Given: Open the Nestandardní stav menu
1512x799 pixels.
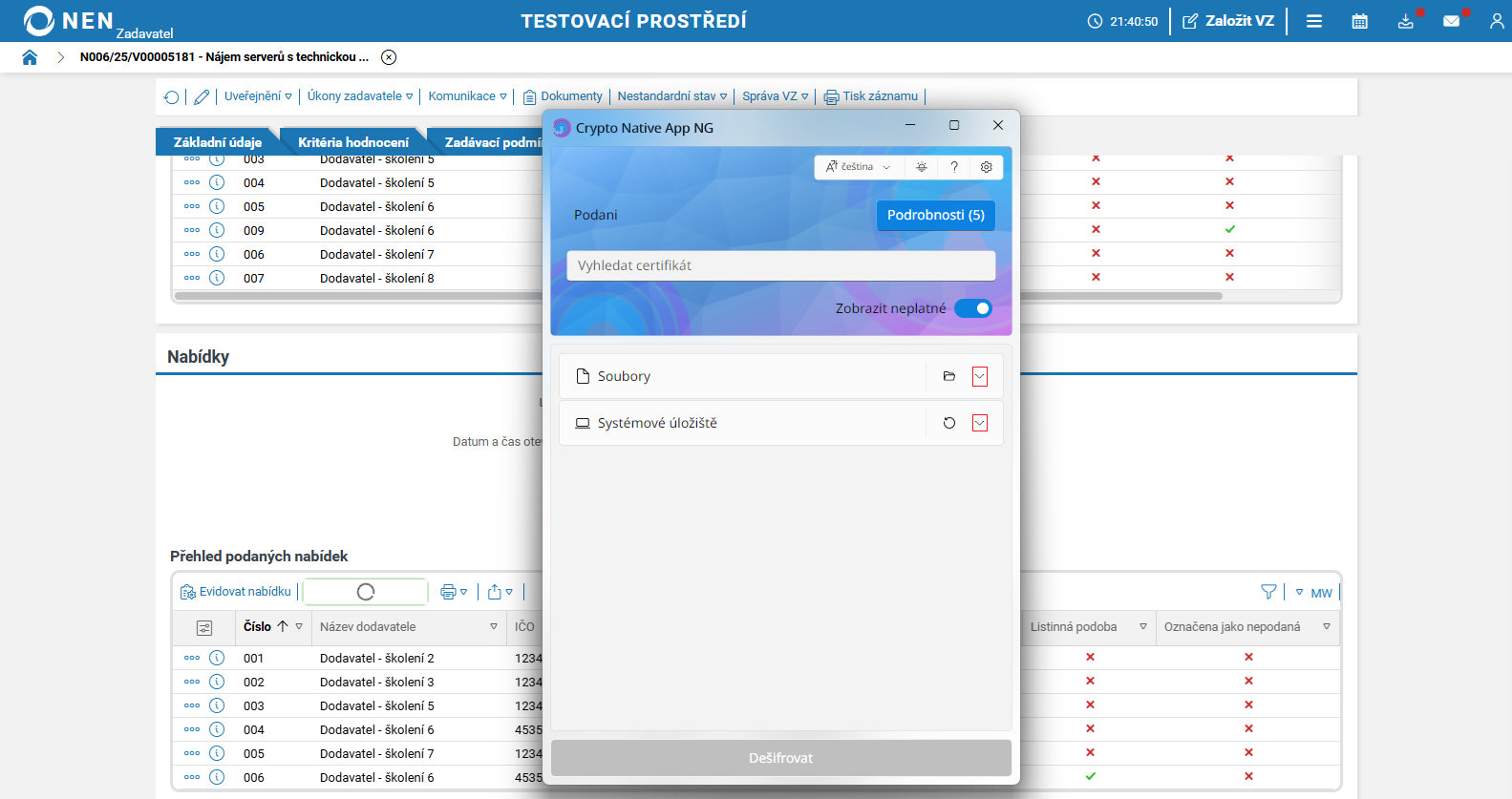Looking at the screenshot, I should (x=671, y=96).
